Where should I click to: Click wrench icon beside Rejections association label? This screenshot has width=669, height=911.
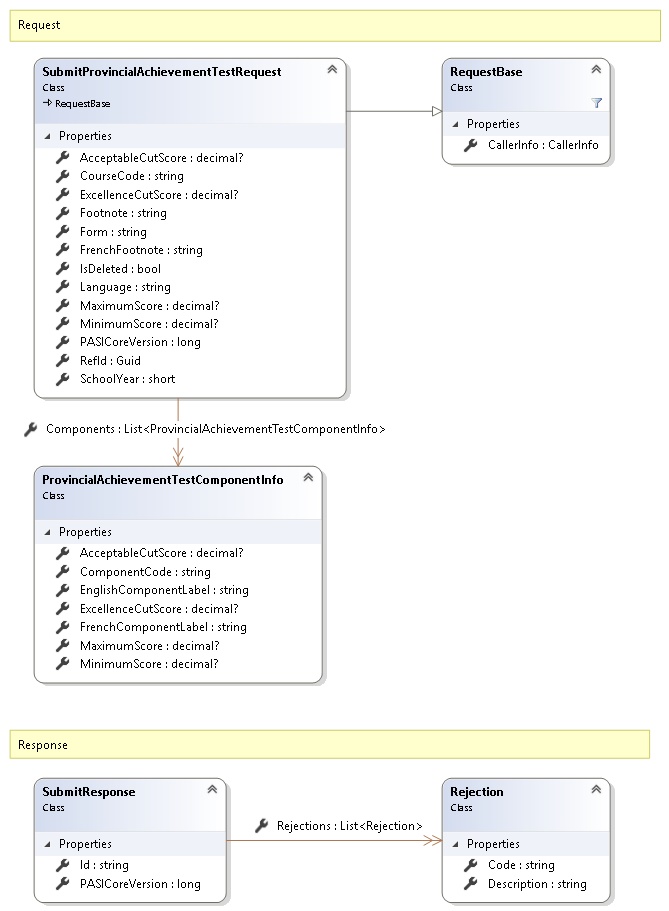[x=261, y=826]
